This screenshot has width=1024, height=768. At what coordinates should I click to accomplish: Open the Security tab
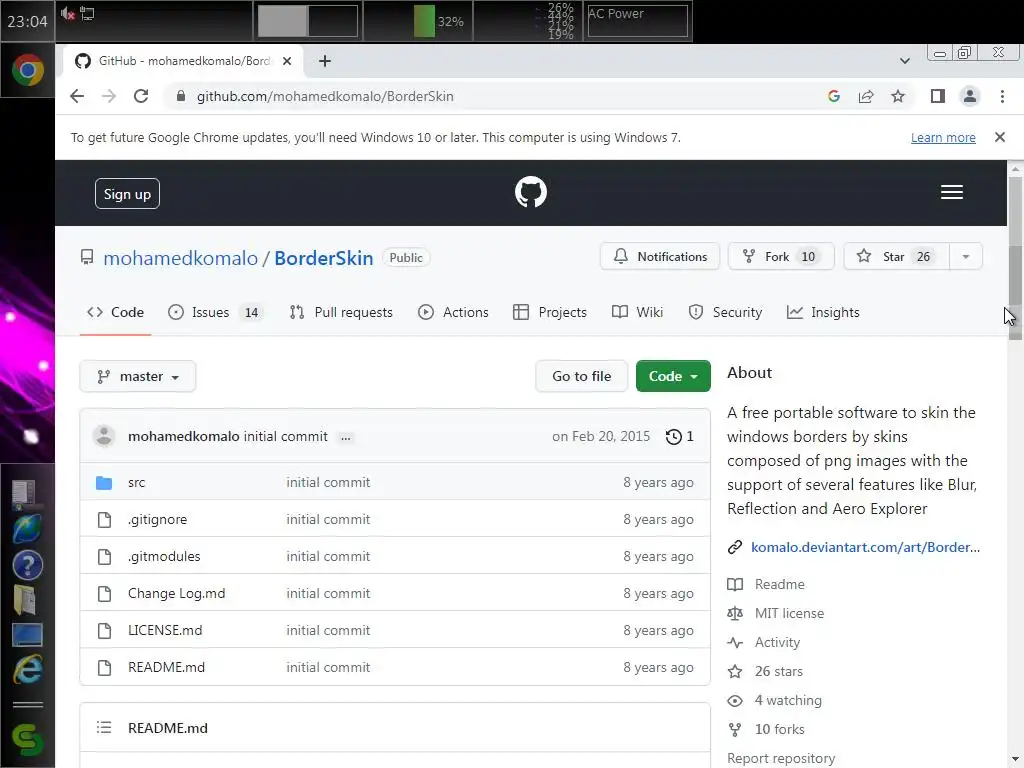[x=725, y=312]
